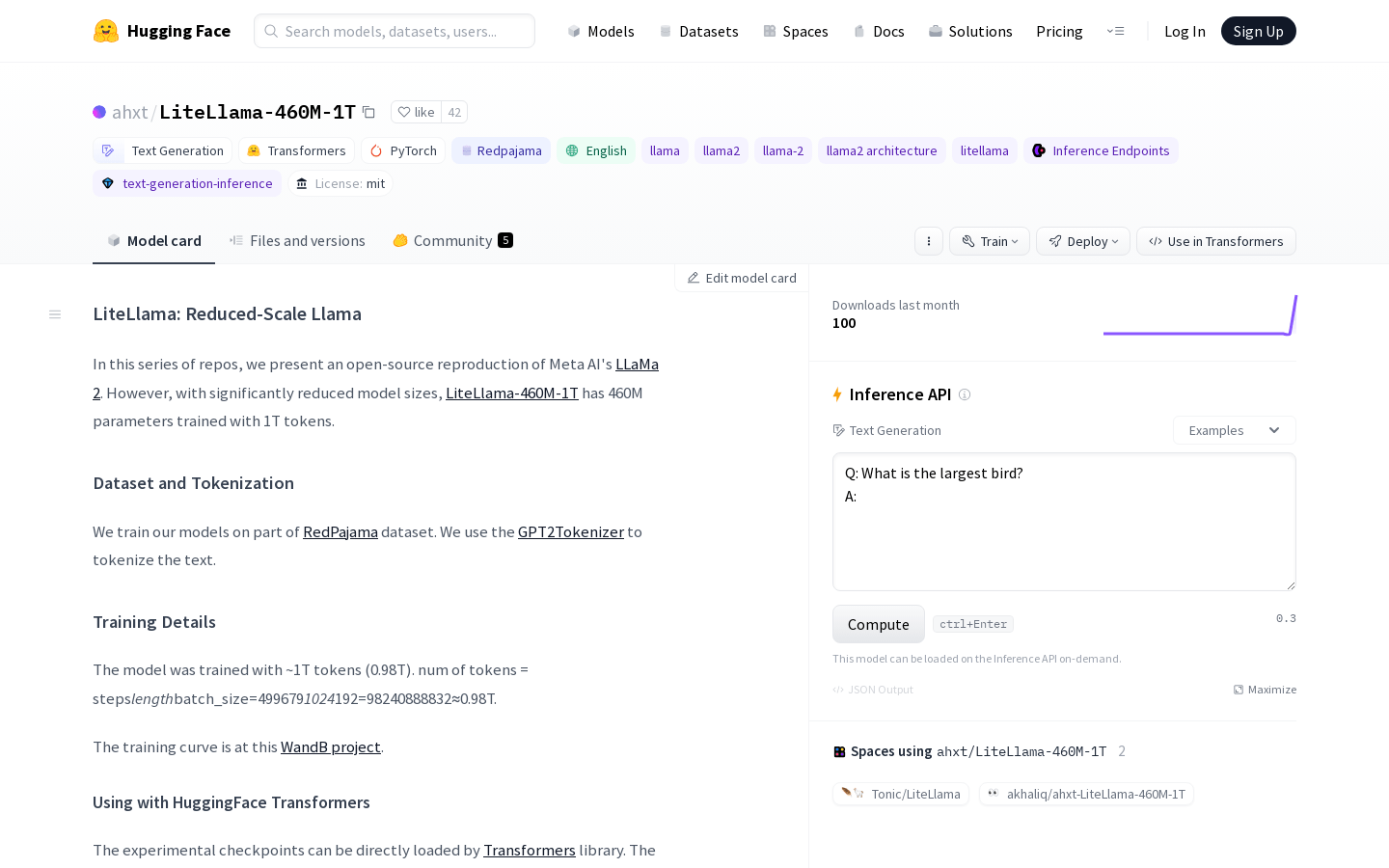Click the ahxt username link
This screenshot has width=1389, height=868.
coord(130,112)
